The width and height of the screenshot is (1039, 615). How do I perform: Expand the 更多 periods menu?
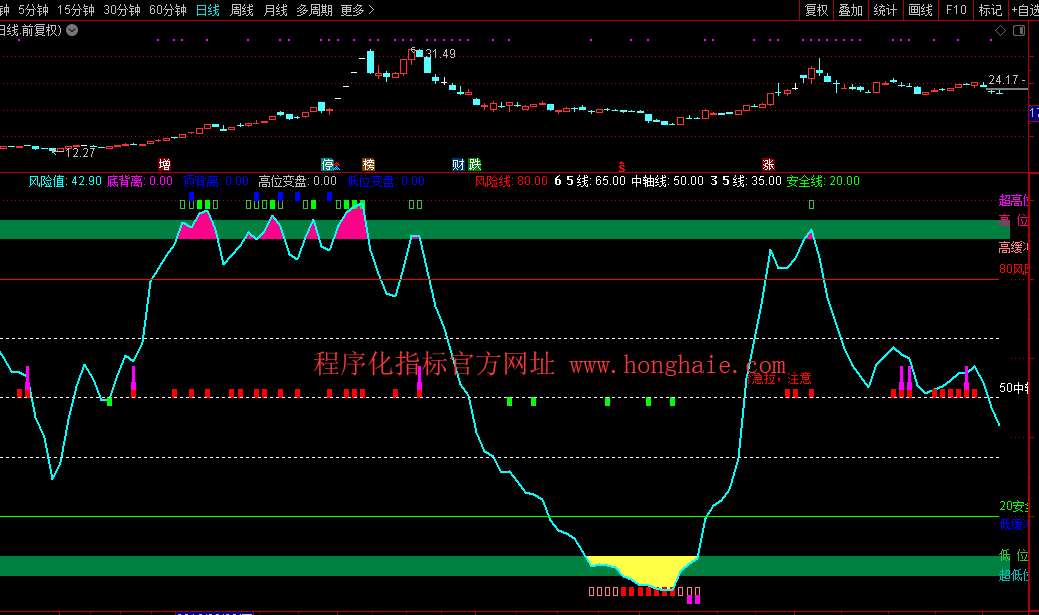point(357,10)
